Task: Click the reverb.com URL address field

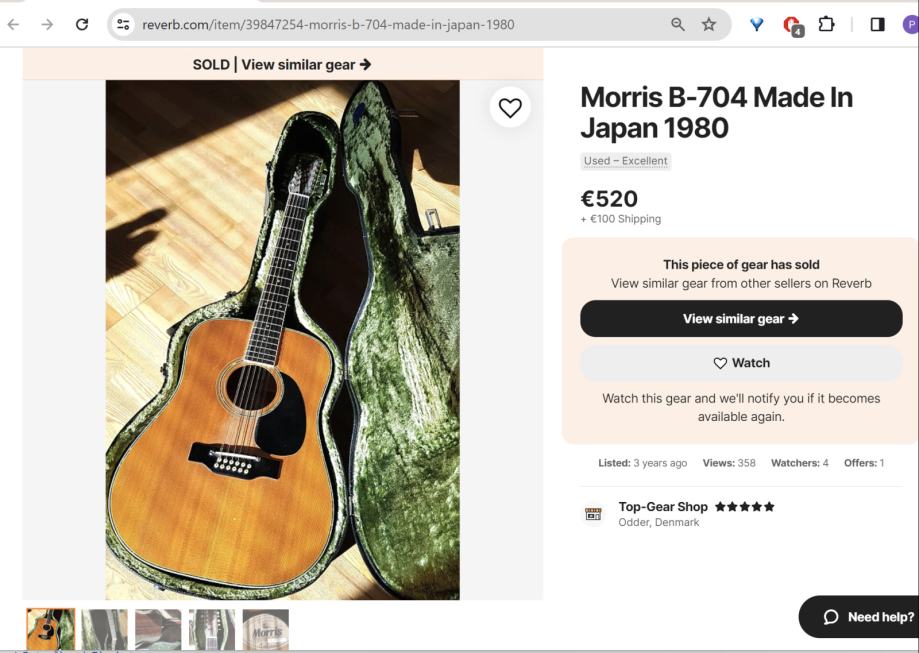Action: (x=400, y=24)
